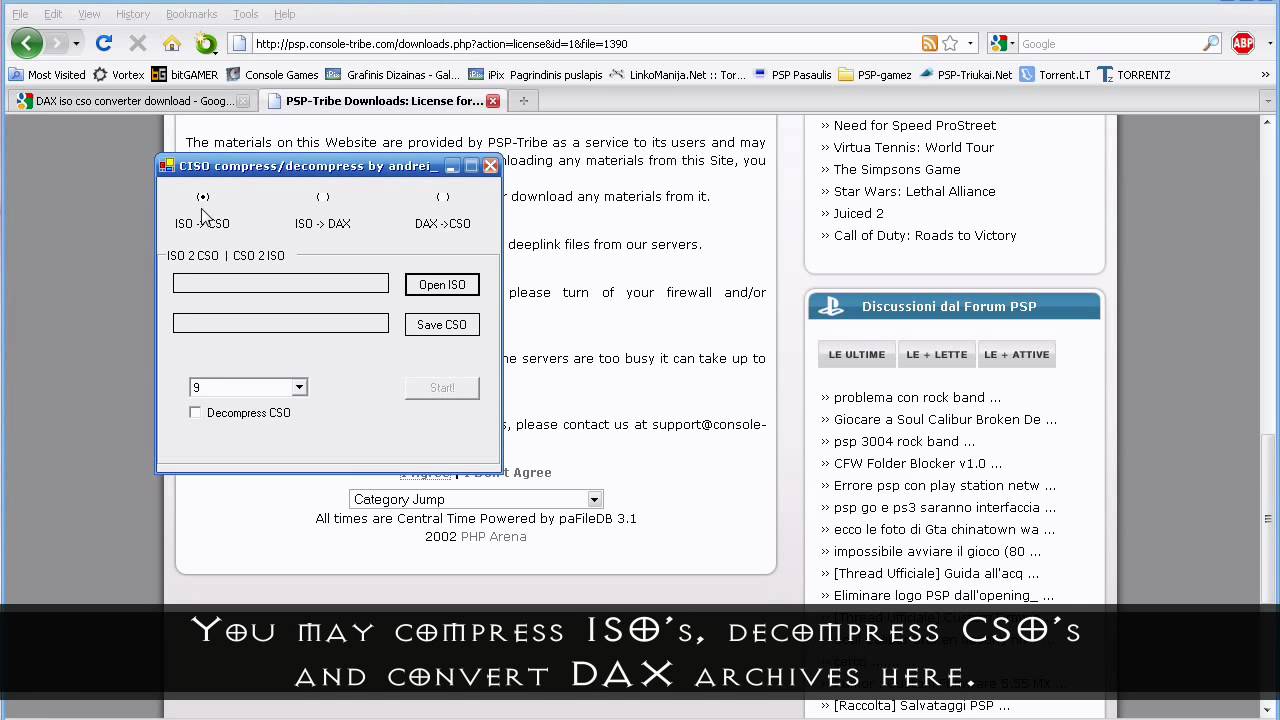Viewport: 1280px width, 720px height.
Task: Click the browser URL address bar
Action: click(x=585, y=43)
